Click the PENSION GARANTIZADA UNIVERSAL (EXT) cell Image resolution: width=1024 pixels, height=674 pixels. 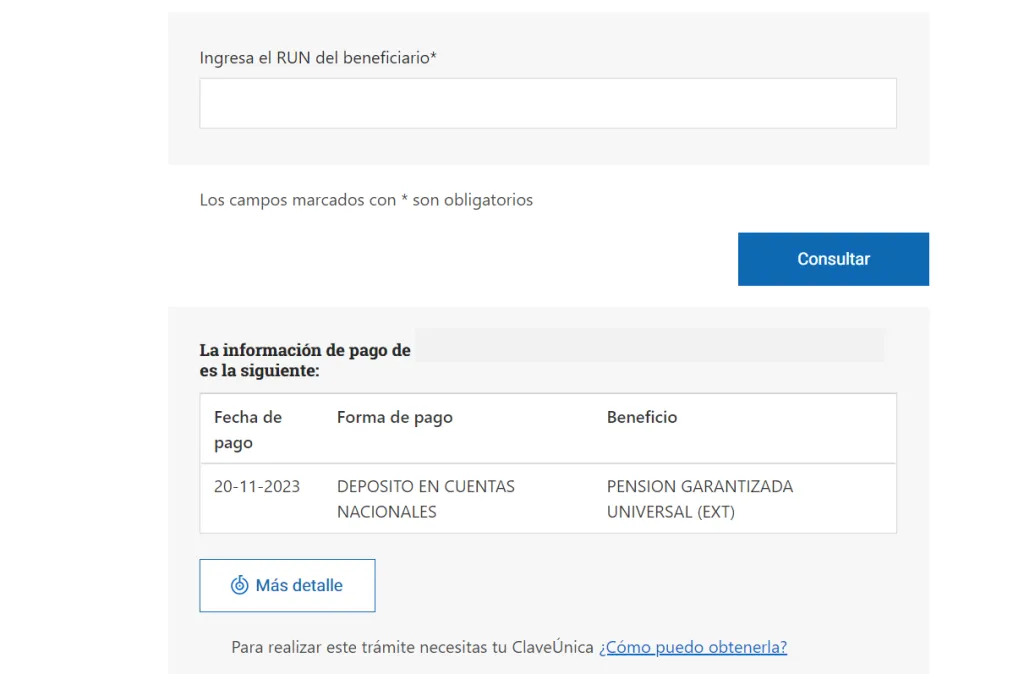click(699, 499)
